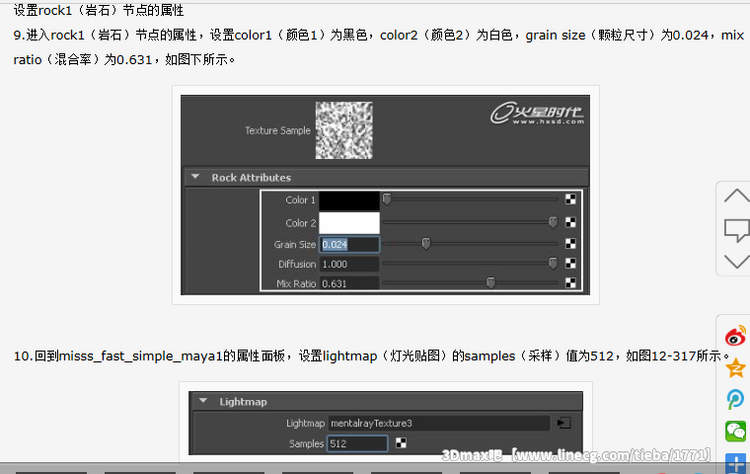Click the Samples 512 field

click(357, 443)
